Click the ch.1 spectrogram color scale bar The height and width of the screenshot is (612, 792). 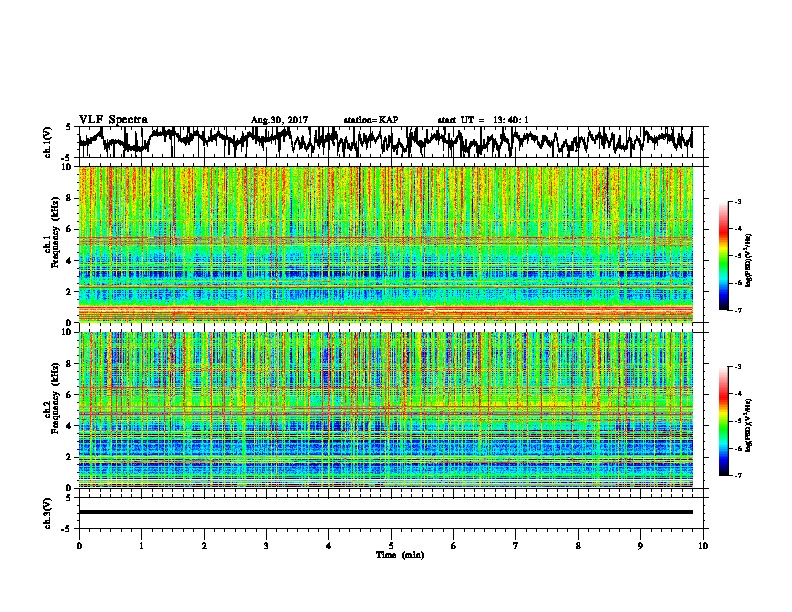point(723,256)
